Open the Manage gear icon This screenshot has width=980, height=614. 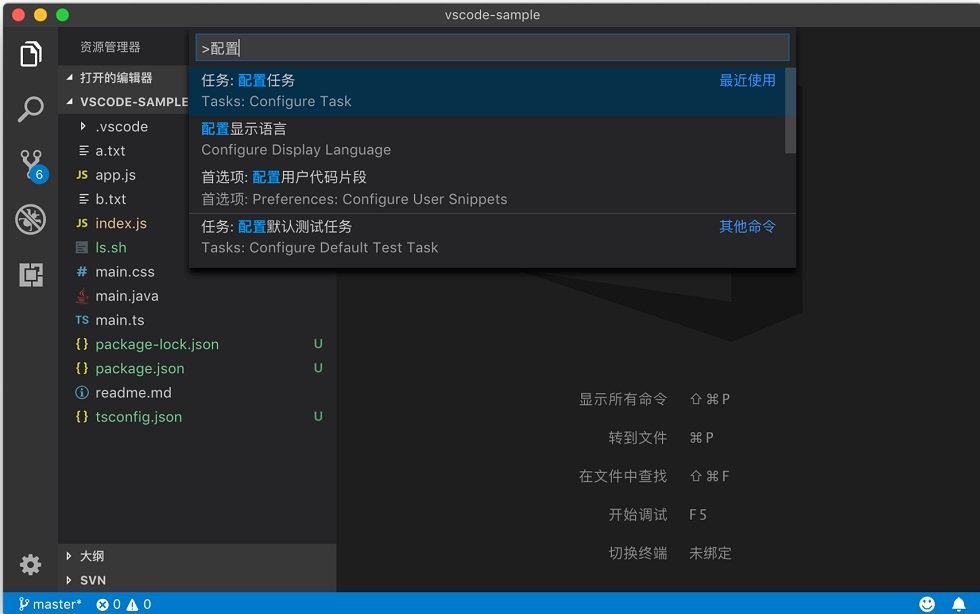click(30, 565)
